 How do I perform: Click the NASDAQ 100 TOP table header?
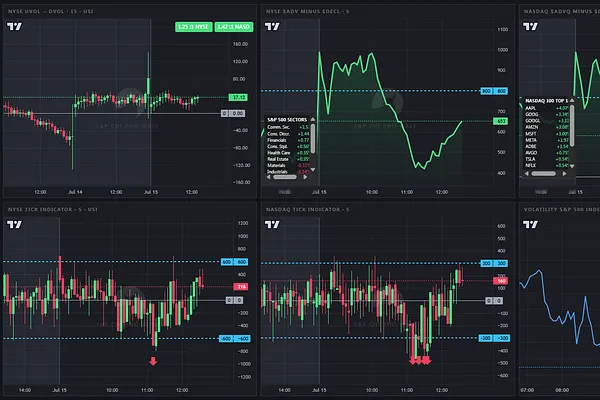[x=546, y=101]
